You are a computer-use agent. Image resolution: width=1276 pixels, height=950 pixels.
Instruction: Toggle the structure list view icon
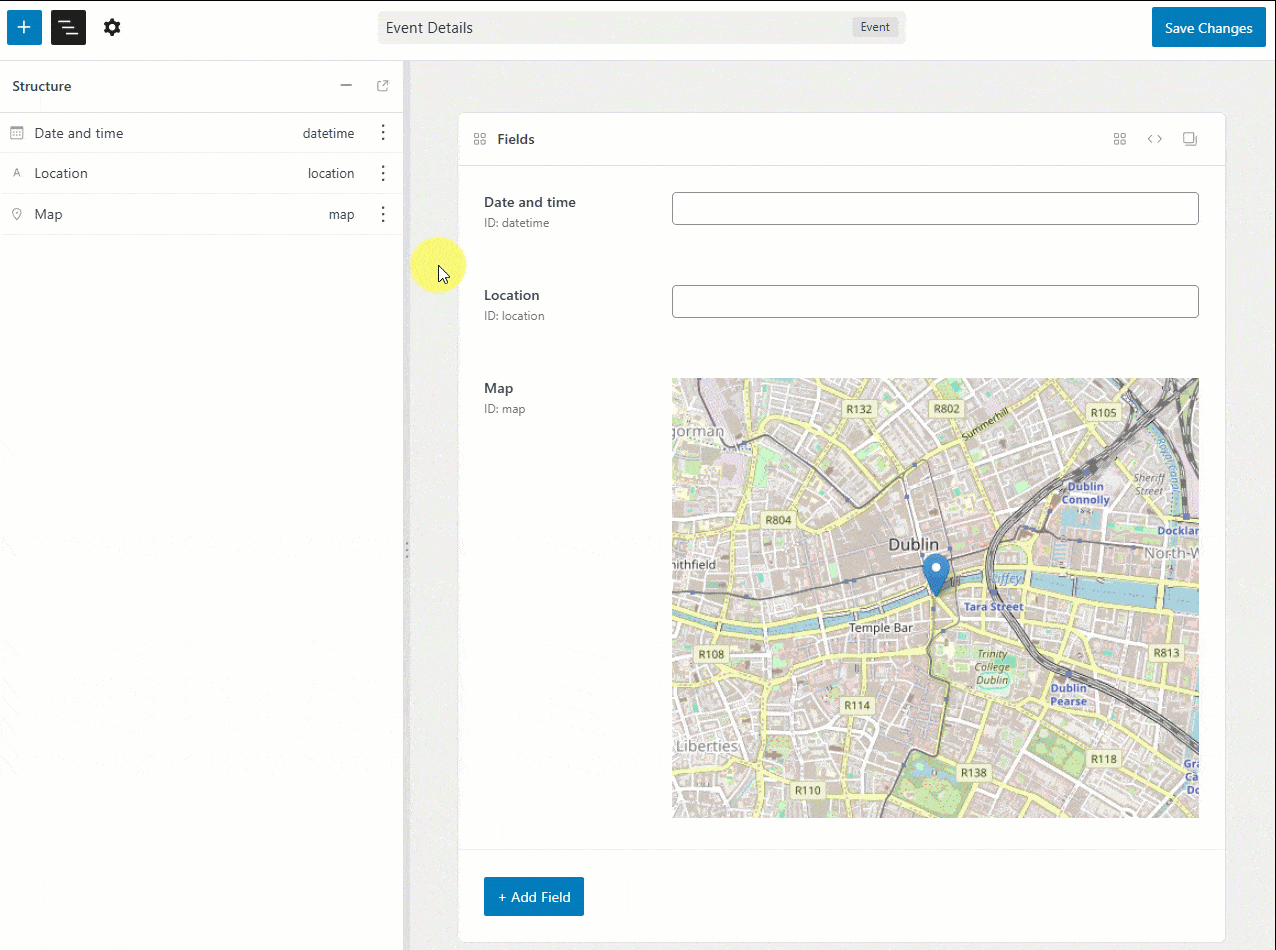click(x=68, y=28)
